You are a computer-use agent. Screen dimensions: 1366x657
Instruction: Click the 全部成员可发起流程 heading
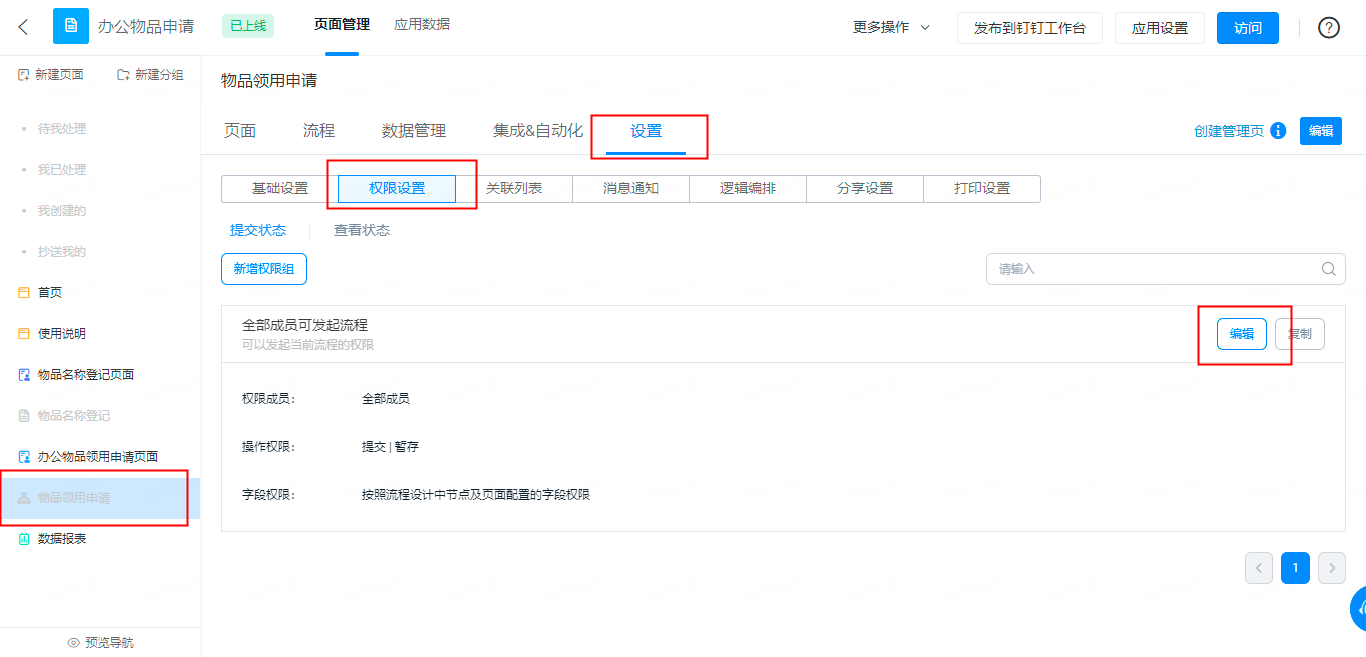305,325
